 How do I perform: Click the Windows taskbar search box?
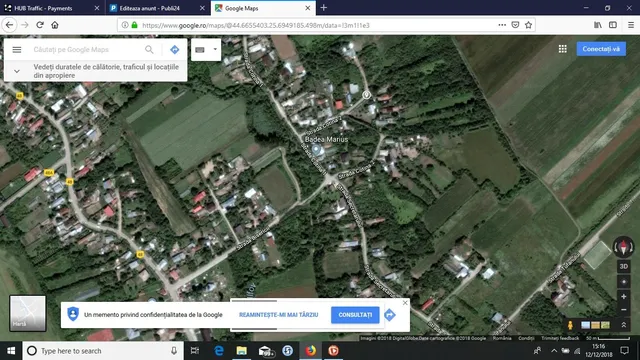(x=103, y=351)
